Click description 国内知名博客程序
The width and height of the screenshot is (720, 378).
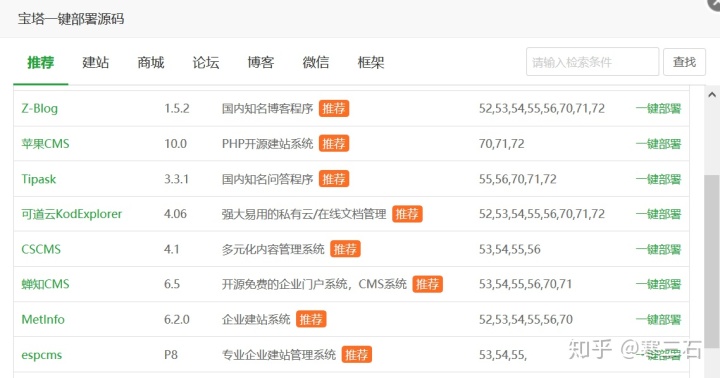(x=267, y=108)
